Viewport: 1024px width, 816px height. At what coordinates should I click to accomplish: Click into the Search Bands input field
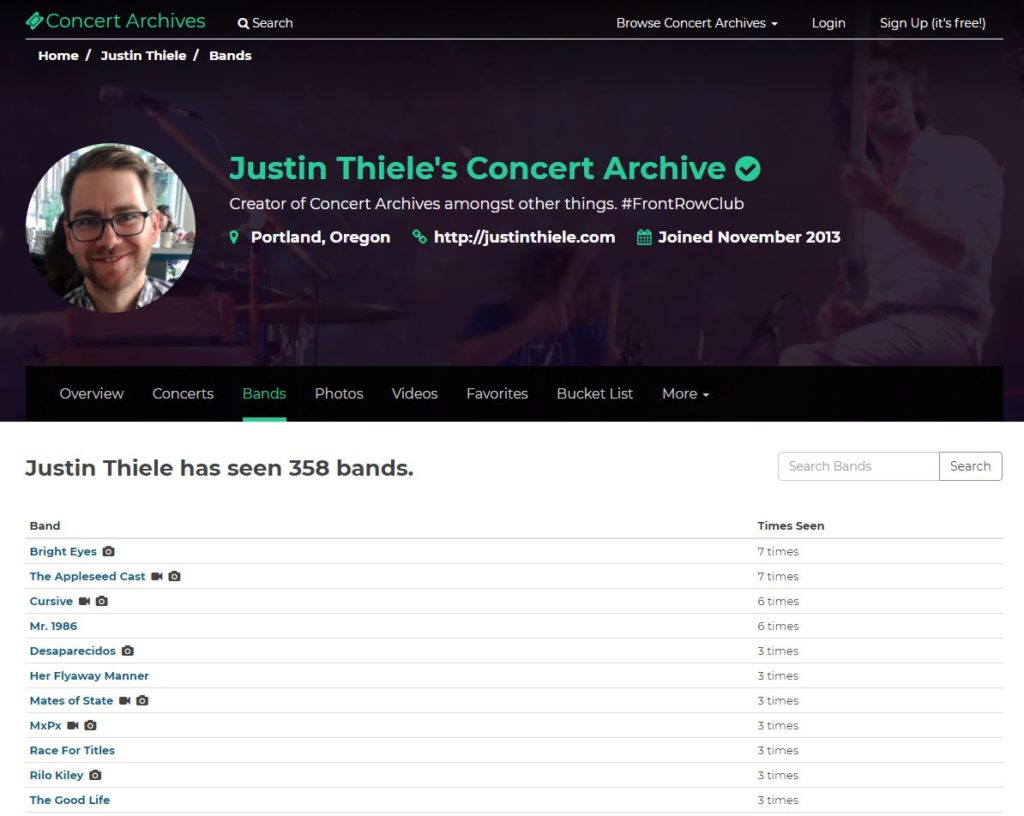pyautogui.click(x=859, y=466)
